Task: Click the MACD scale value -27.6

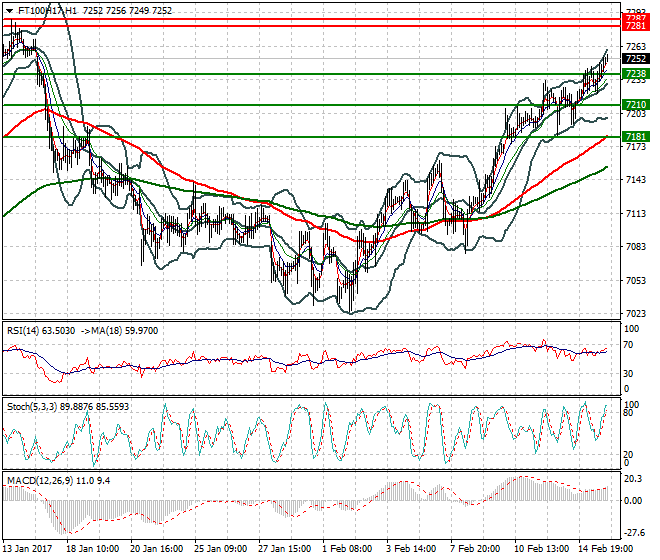Action: [634, 533]
